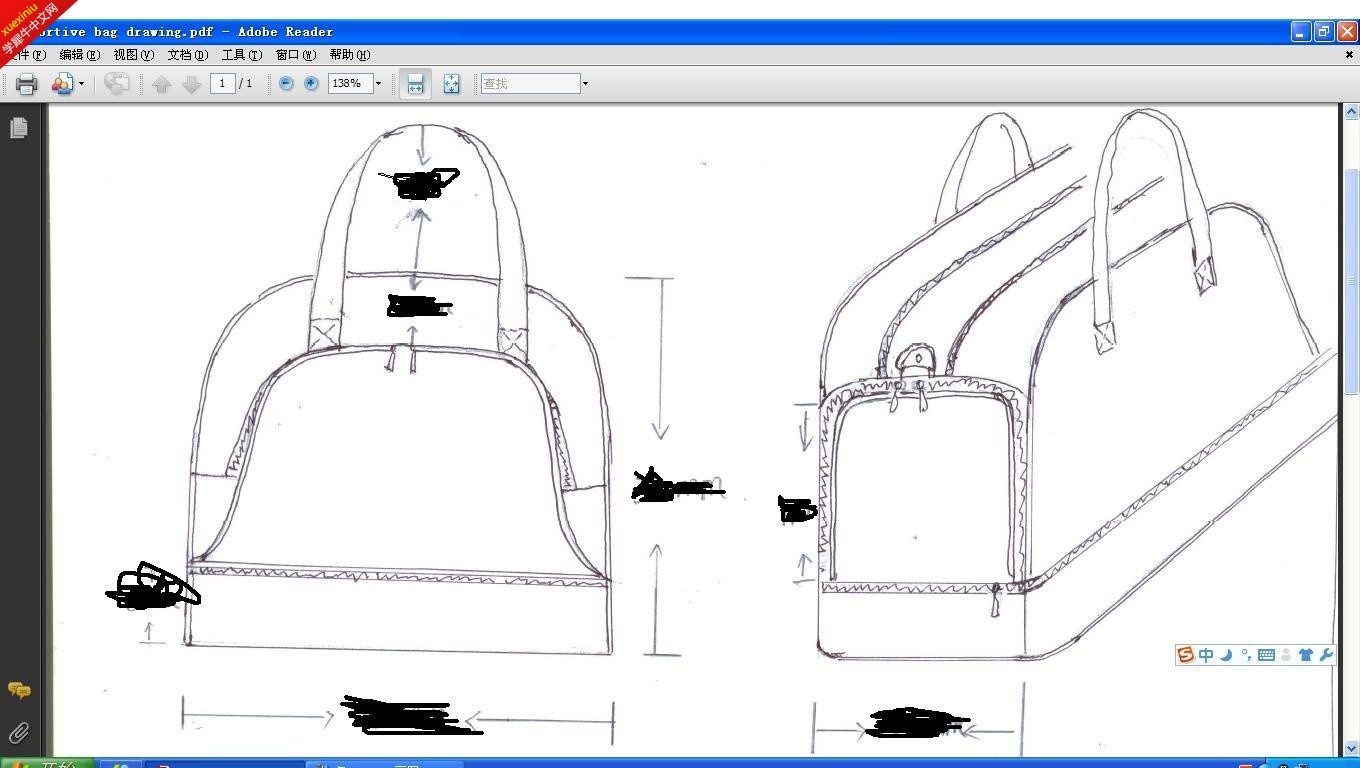Viewport: 1360px width, 768px height.
Task: Close the document with the menu bar X
Action: click(x=1349, y=55)
